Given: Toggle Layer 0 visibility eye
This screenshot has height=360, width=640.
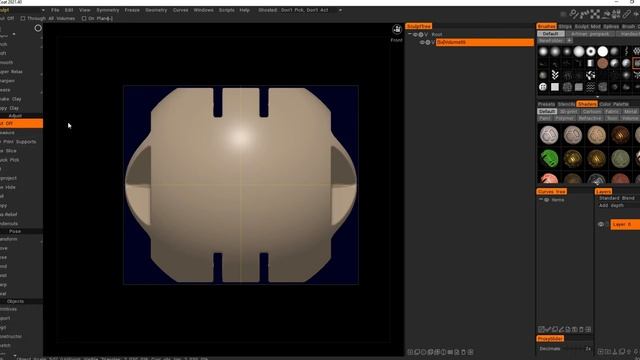Looking at the screenshot, I should click(601, 224).
